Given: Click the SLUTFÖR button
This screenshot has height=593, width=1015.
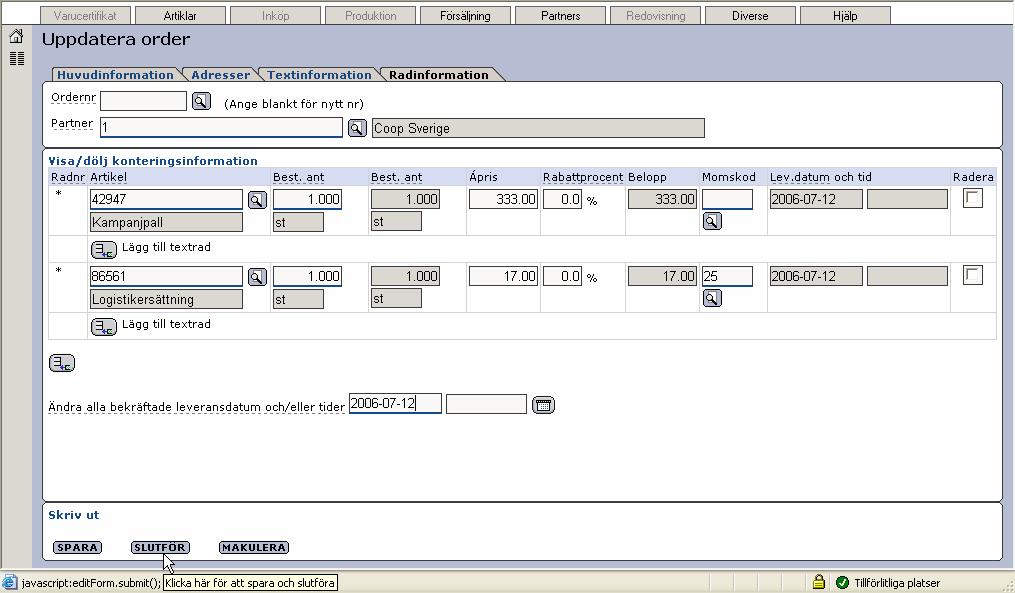Looking at the screenshot, I should click(160, 548).
